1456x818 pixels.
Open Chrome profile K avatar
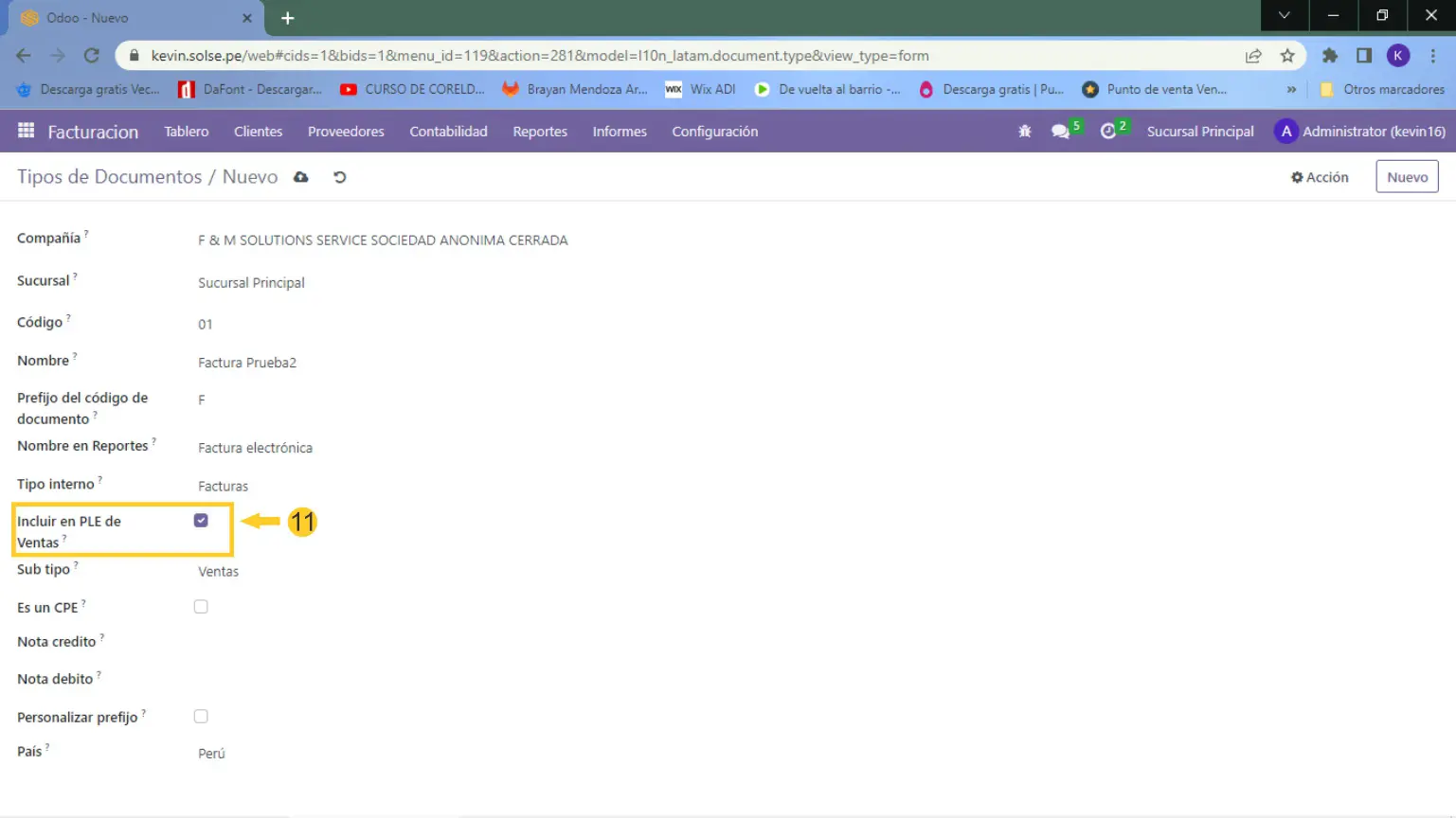1398,56
